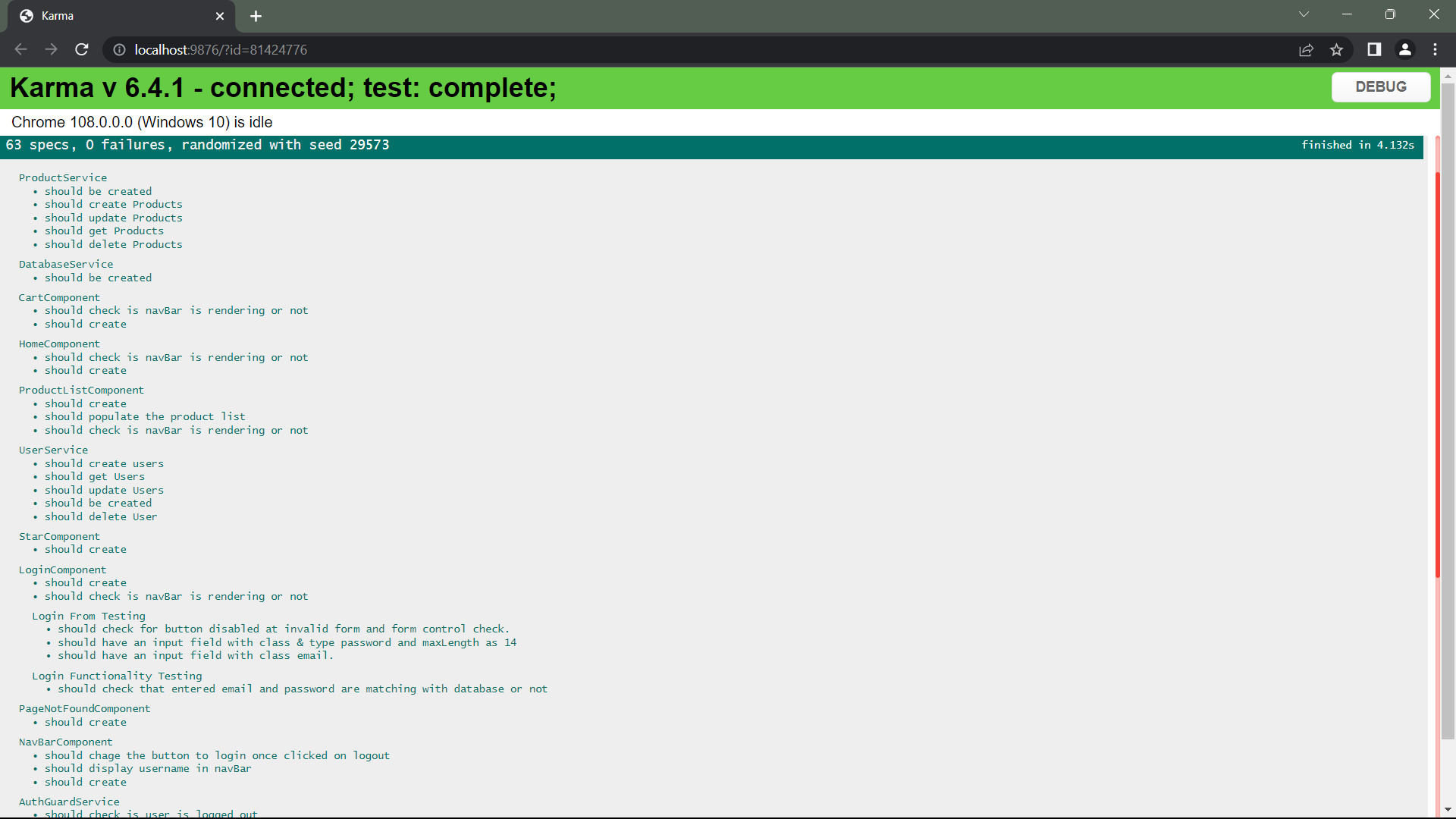Viewport: 1456px width, 819px height.
Task: Bookmark this tab with star icon
Action: [x=1336, y=49]
